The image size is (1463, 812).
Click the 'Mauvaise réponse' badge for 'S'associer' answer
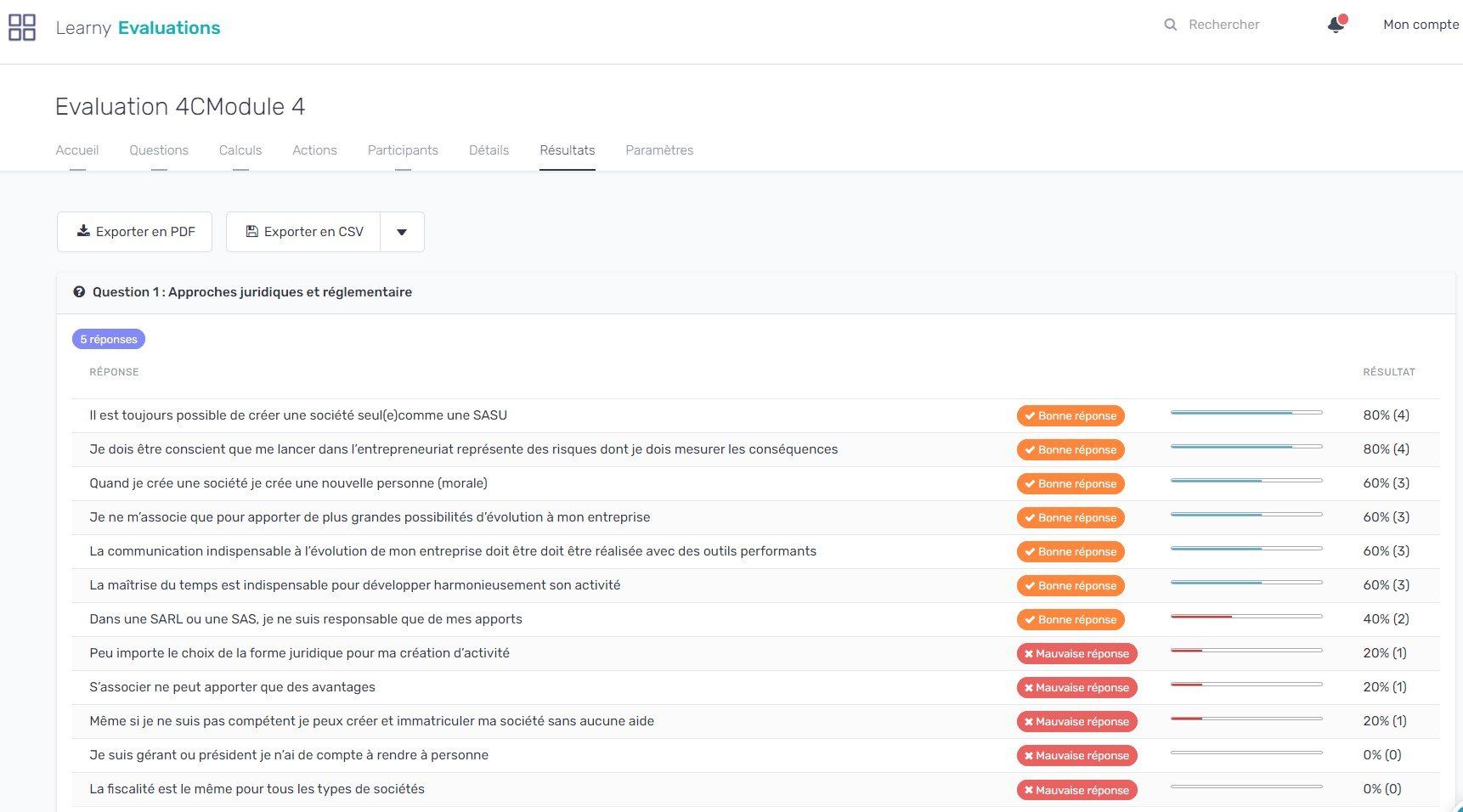[x=1076, y=688]
